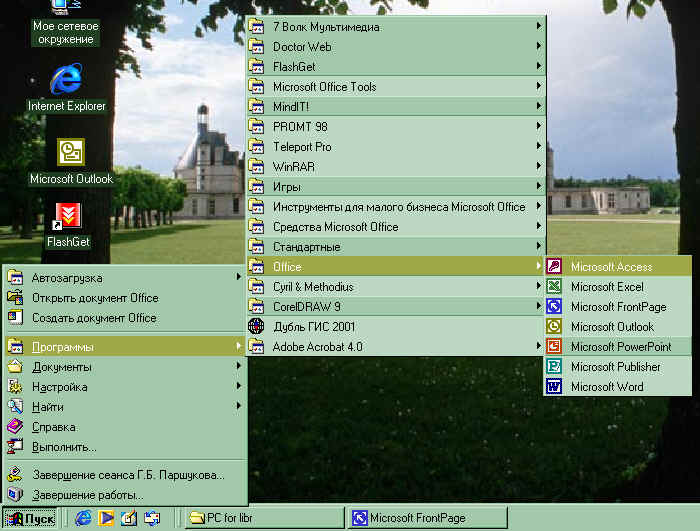This screenshot has height=531, width=700.
Task: Click the Настройка settings icon
Action: coord(15,387)
